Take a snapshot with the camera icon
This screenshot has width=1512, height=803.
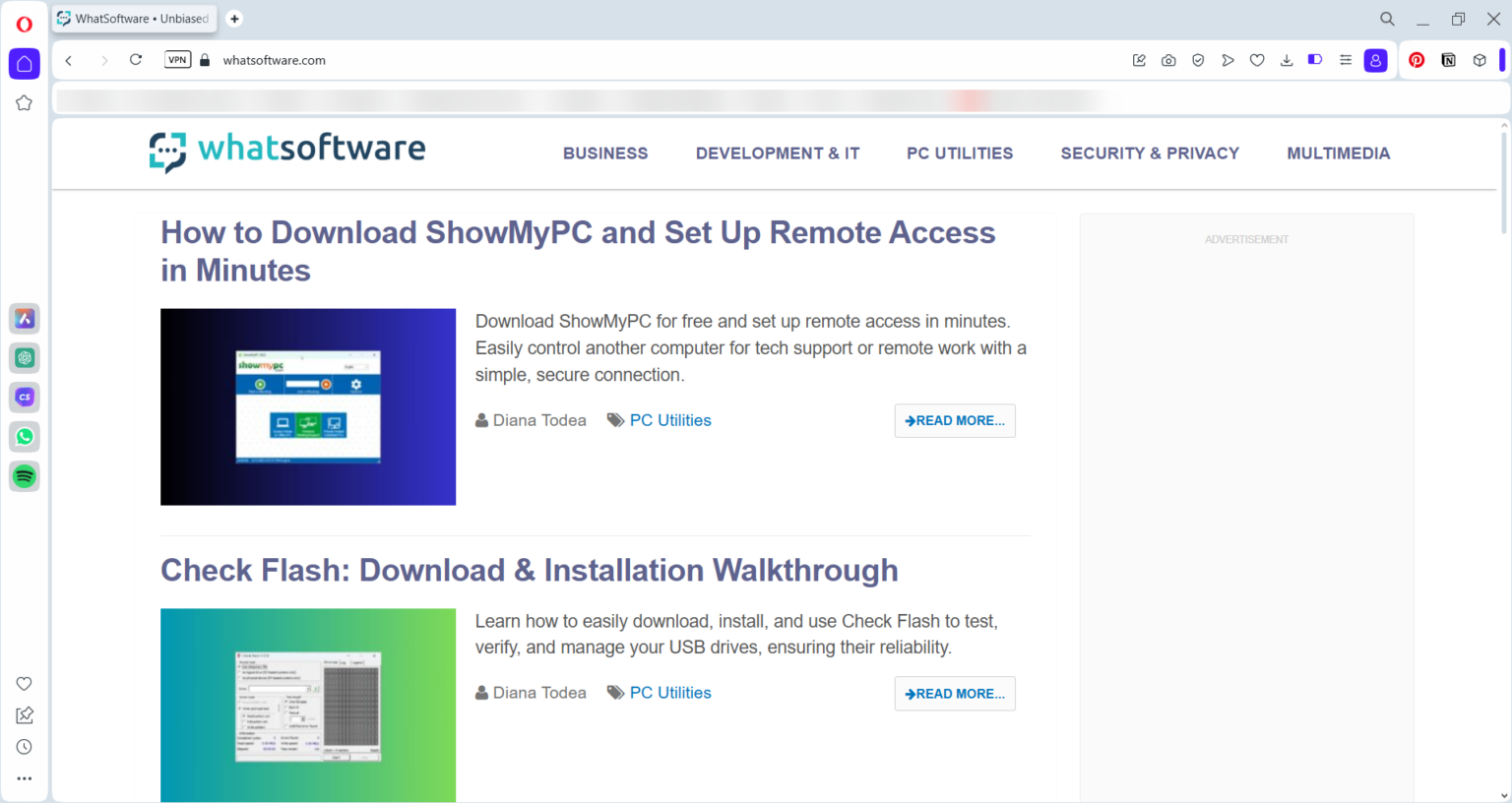(1168, 60)
